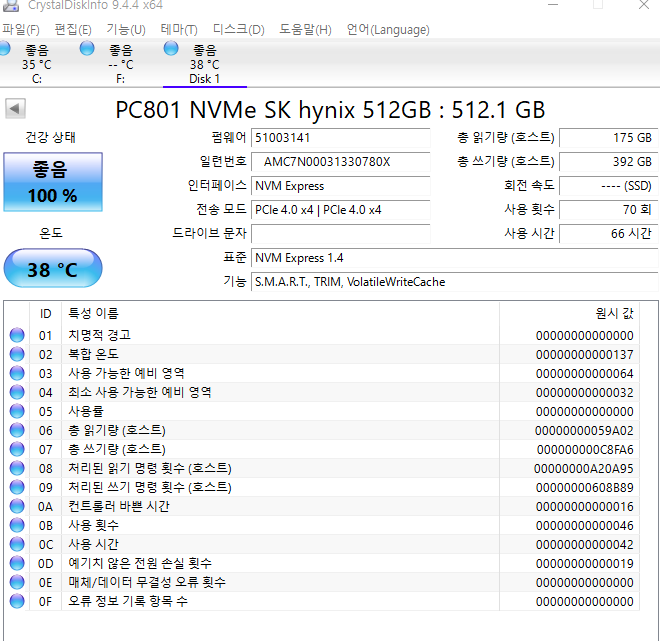Open the 언어(Language) menu
The image size is (660, 641).
388,29
